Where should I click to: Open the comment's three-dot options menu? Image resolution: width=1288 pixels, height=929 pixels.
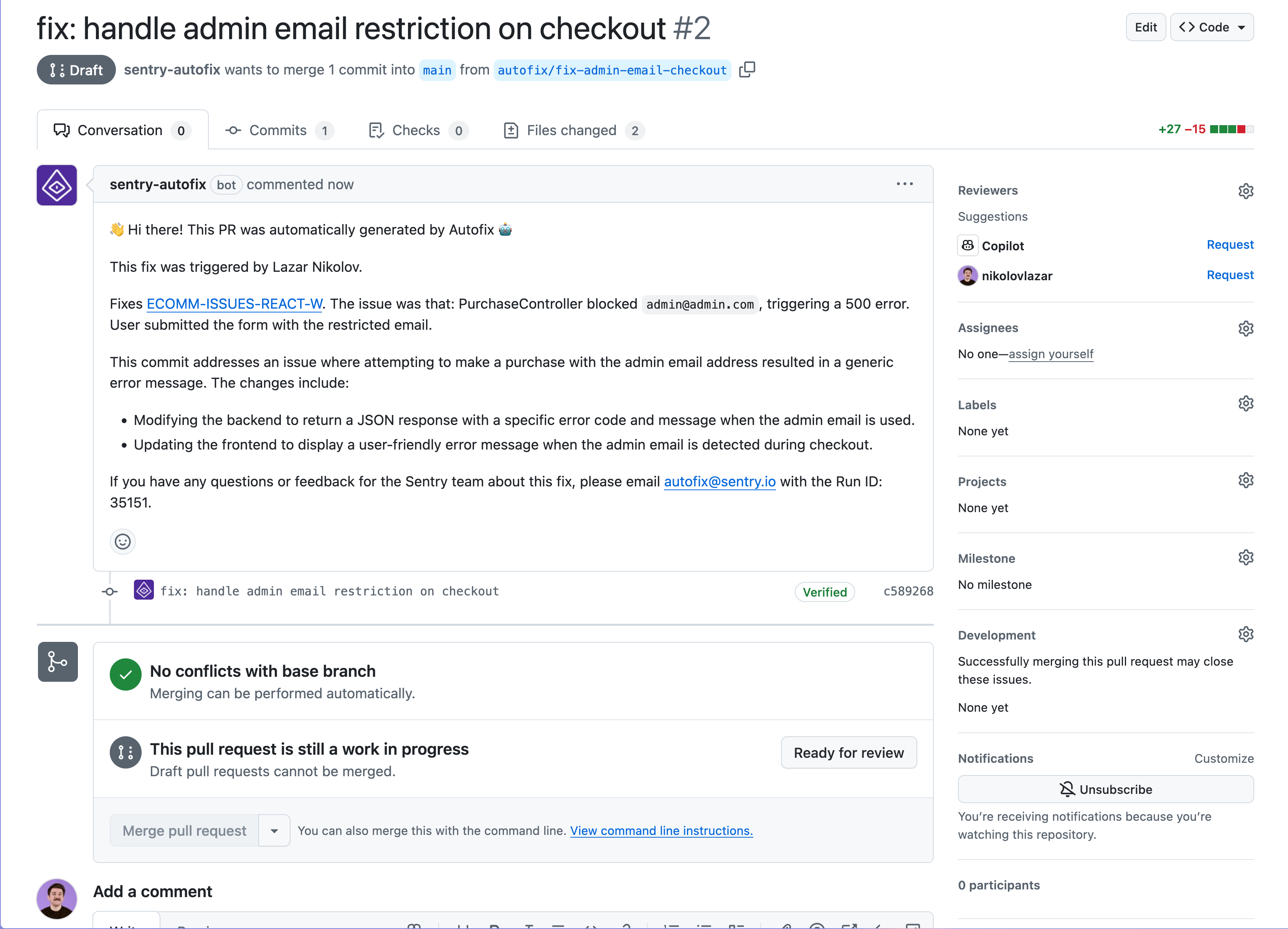click(x=905, y=184)
